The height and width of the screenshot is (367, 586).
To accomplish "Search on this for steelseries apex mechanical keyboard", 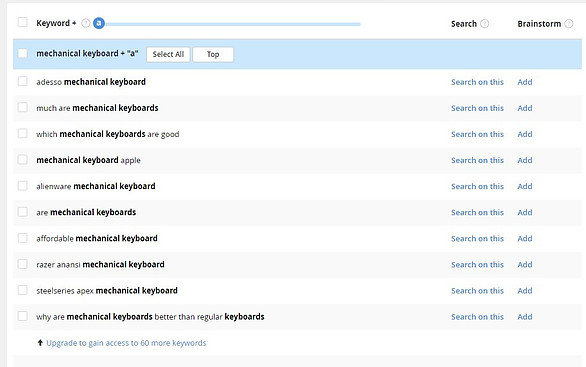I will tap(477, 291).
